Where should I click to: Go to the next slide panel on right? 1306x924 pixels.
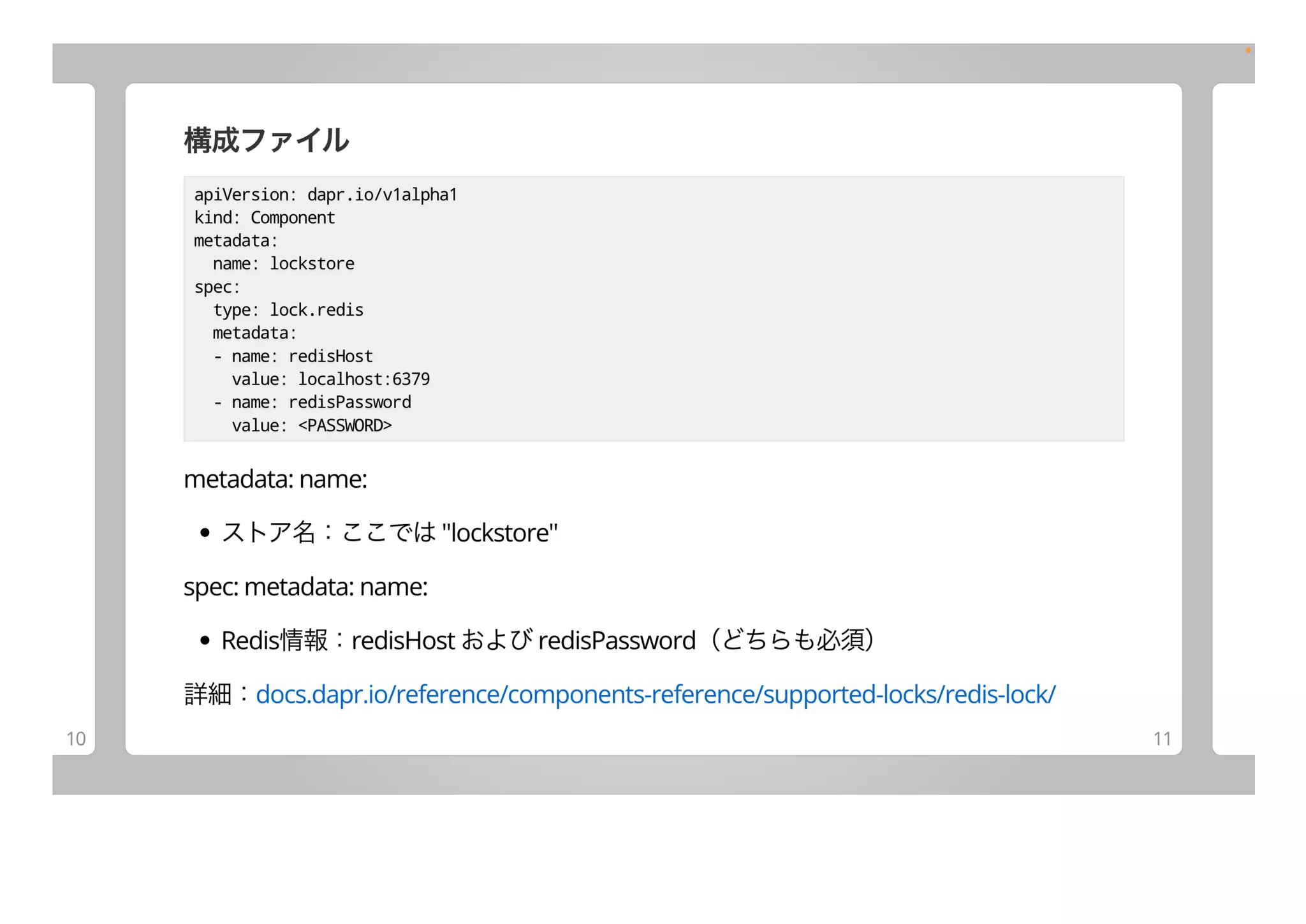(1233, 419)
